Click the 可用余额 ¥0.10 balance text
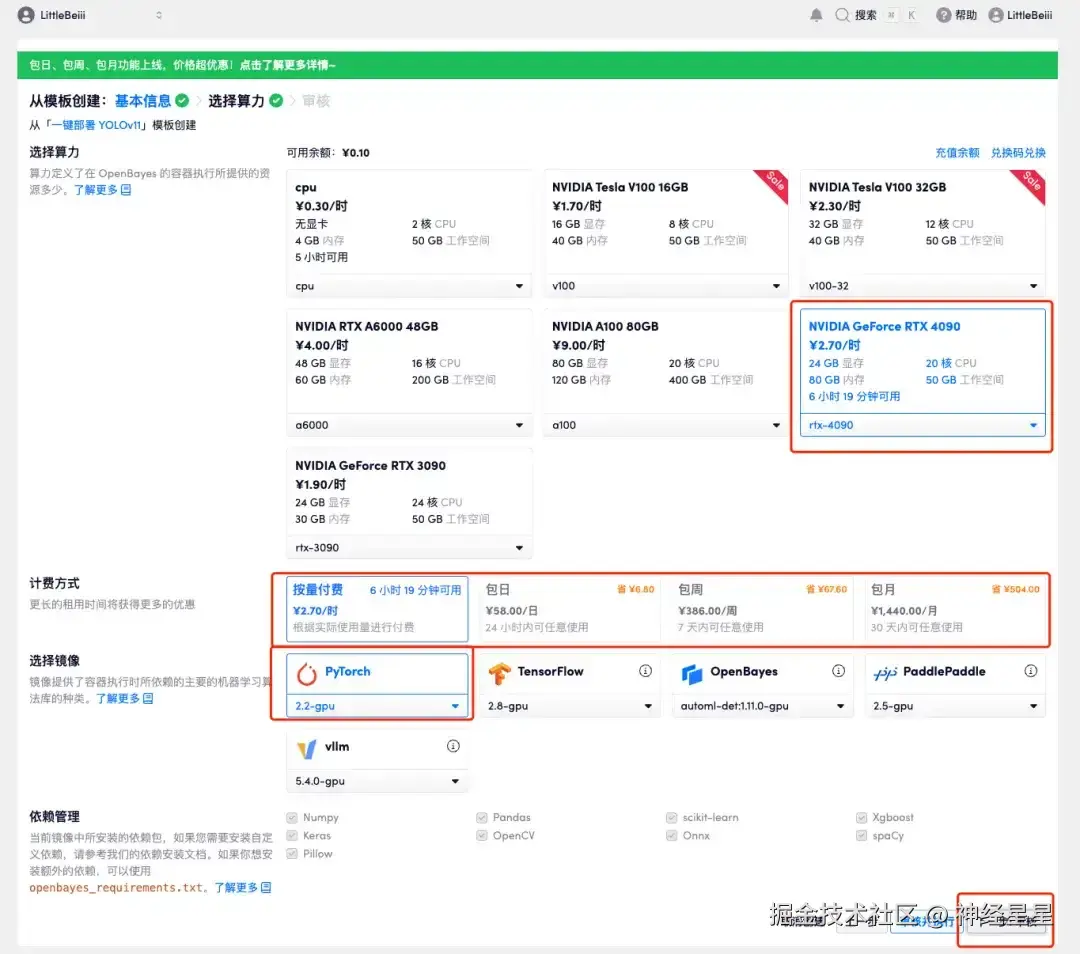The width and height of the screenshot is (1080, 954). (x=328, y=153)
